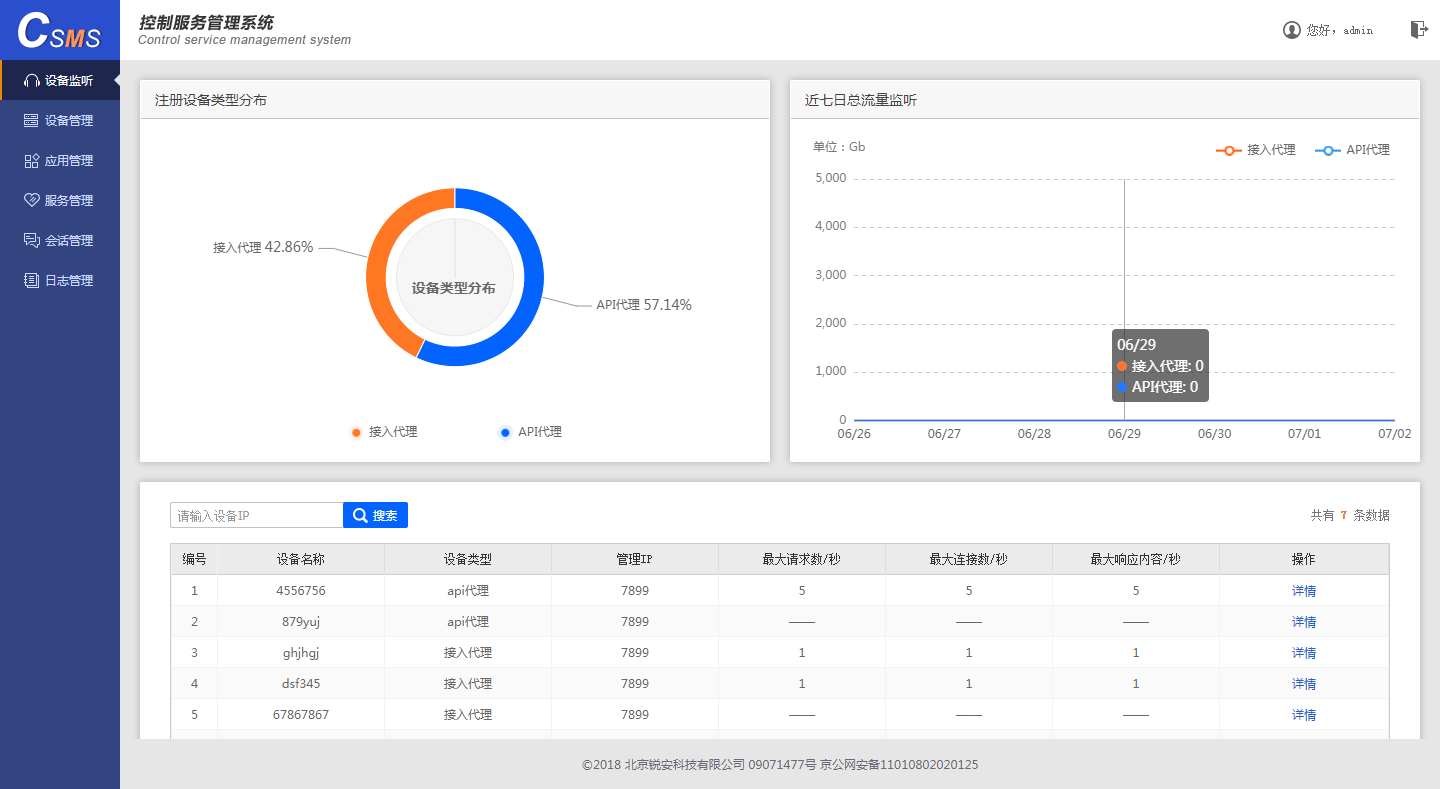Toggle 接入代理 series in traffic chart legend
Image resolution: width=1440 pixels, height=789 pixels.
click(x=1256, y=150)
